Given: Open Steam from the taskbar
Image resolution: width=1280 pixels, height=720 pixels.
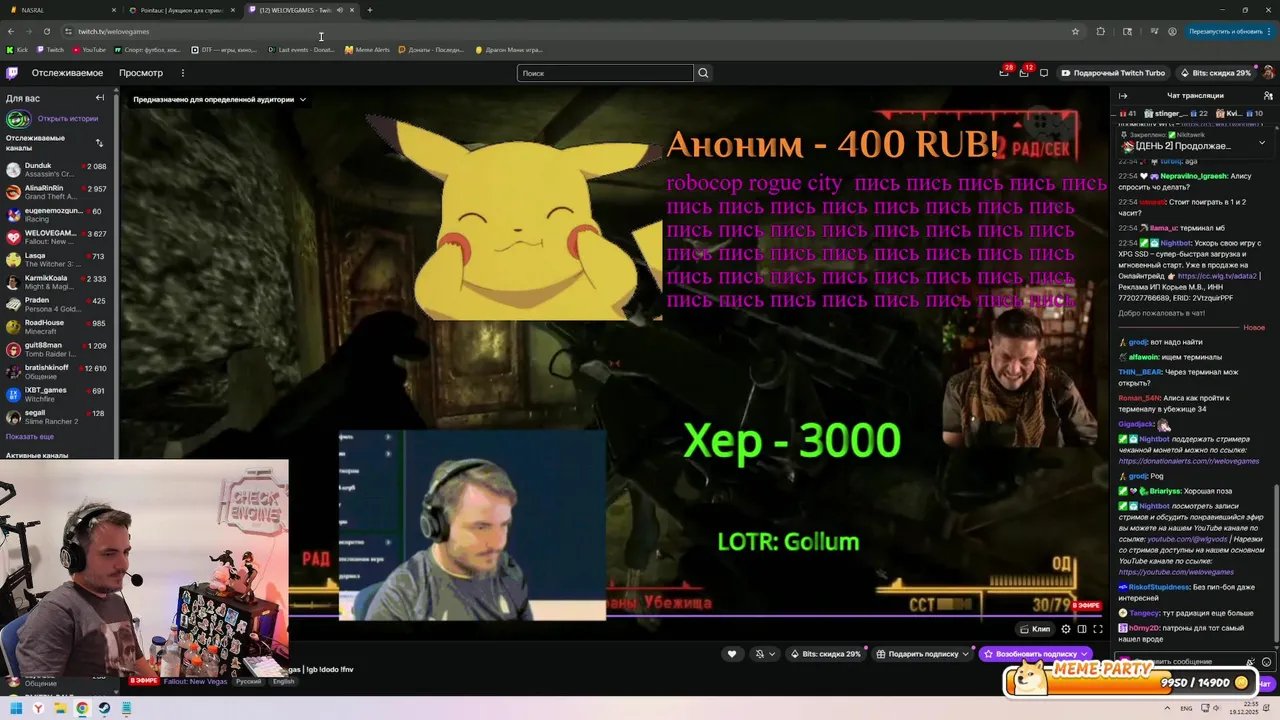Looking at the screenshot, I should (104, 708).
